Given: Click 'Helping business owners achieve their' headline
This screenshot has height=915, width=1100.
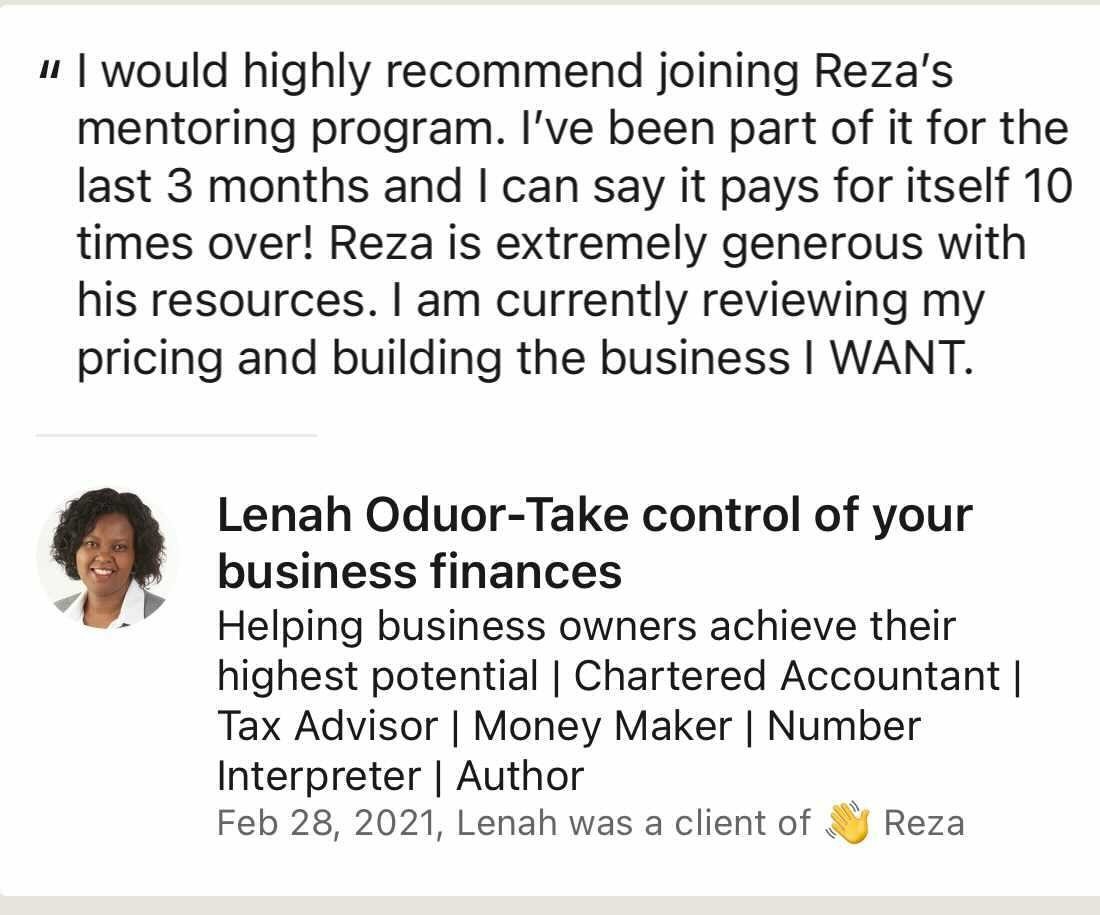Looking at the screenshot, I should pyautogui.click(x=586, y=626).
